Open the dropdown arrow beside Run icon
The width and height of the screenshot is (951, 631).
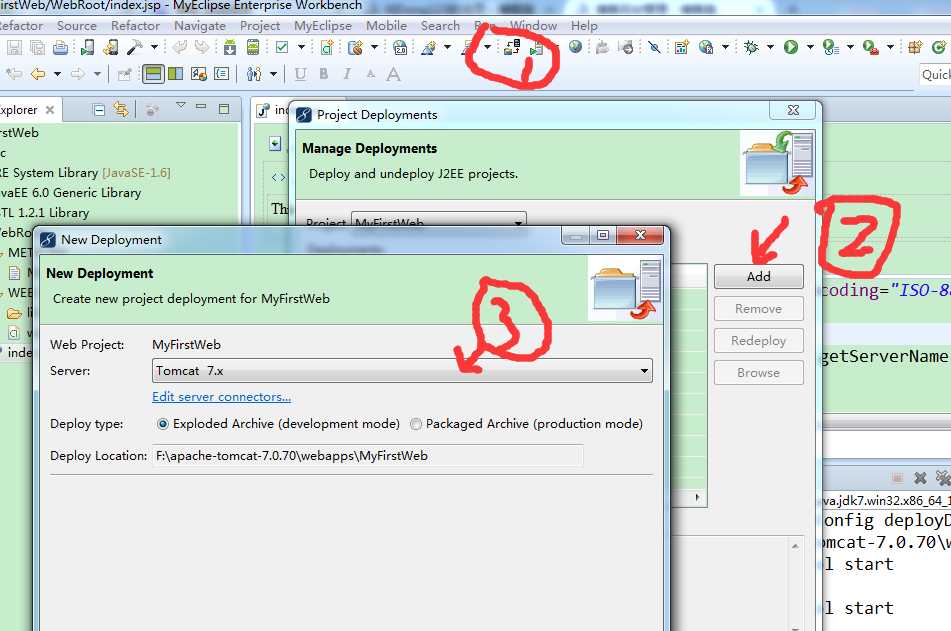pyautogui.click(x=810, y=47)
